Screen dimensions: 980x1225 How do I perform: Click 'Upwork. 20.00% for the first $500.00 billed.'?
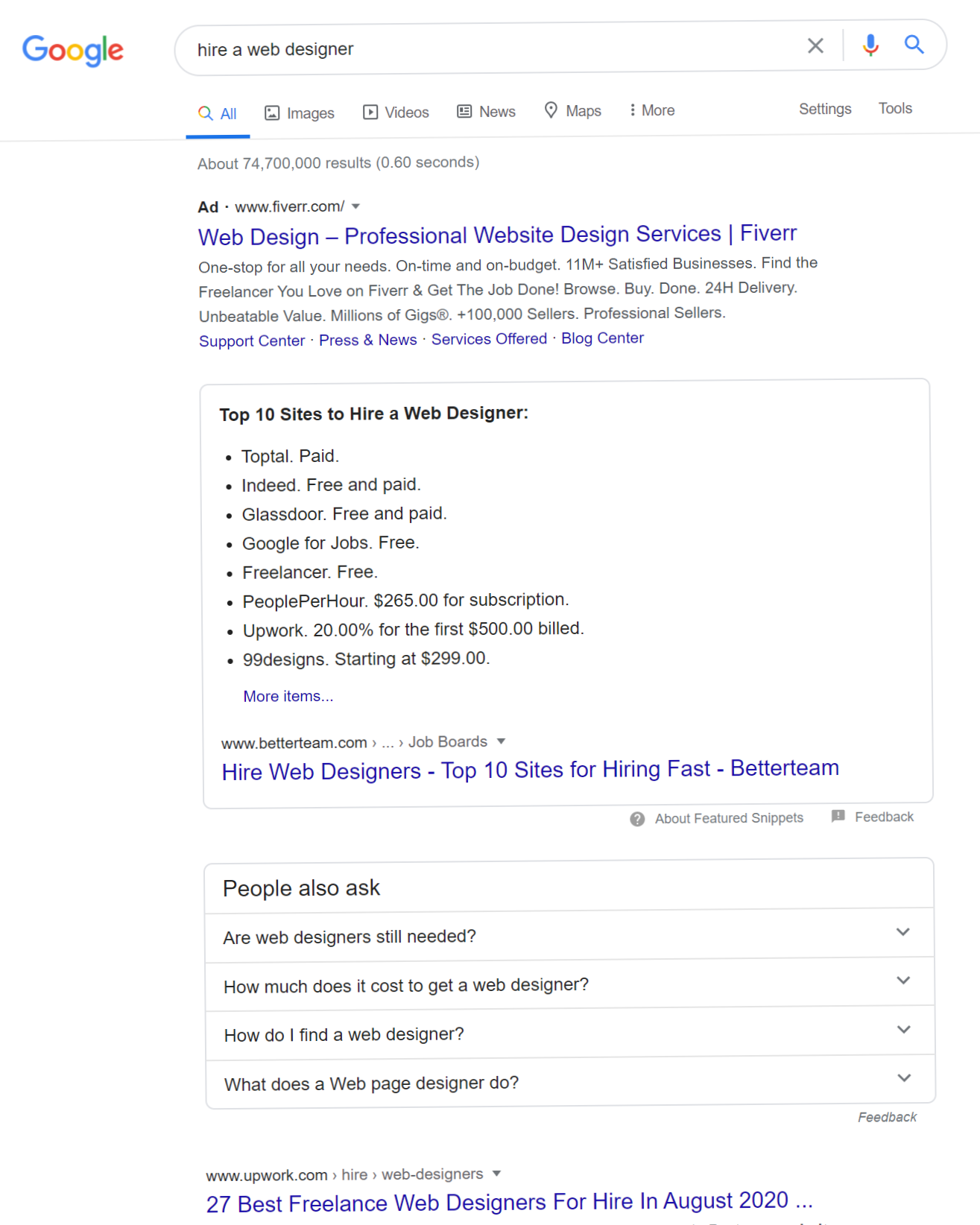click(414, 630)
